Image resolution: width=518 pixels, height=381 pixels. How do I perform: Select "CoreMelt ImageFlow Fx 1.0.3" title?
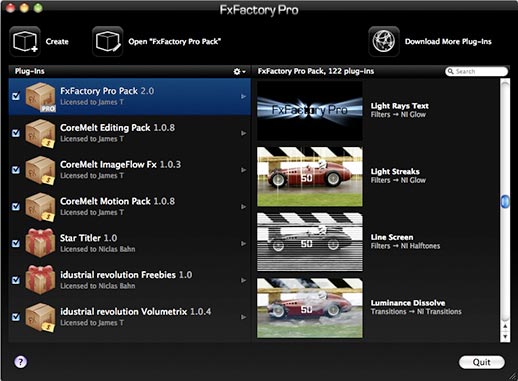(120, 164)
